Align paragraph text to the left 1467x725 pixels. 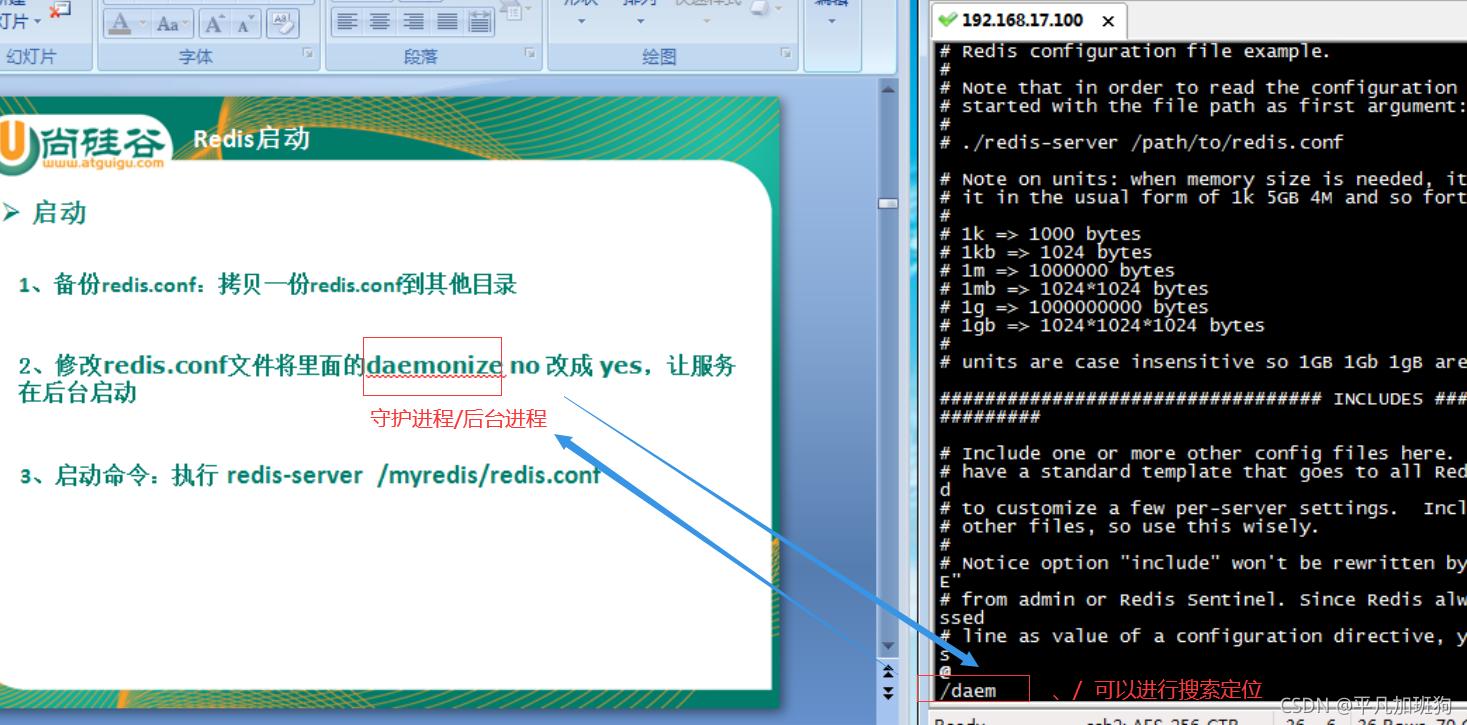[346, 20]
